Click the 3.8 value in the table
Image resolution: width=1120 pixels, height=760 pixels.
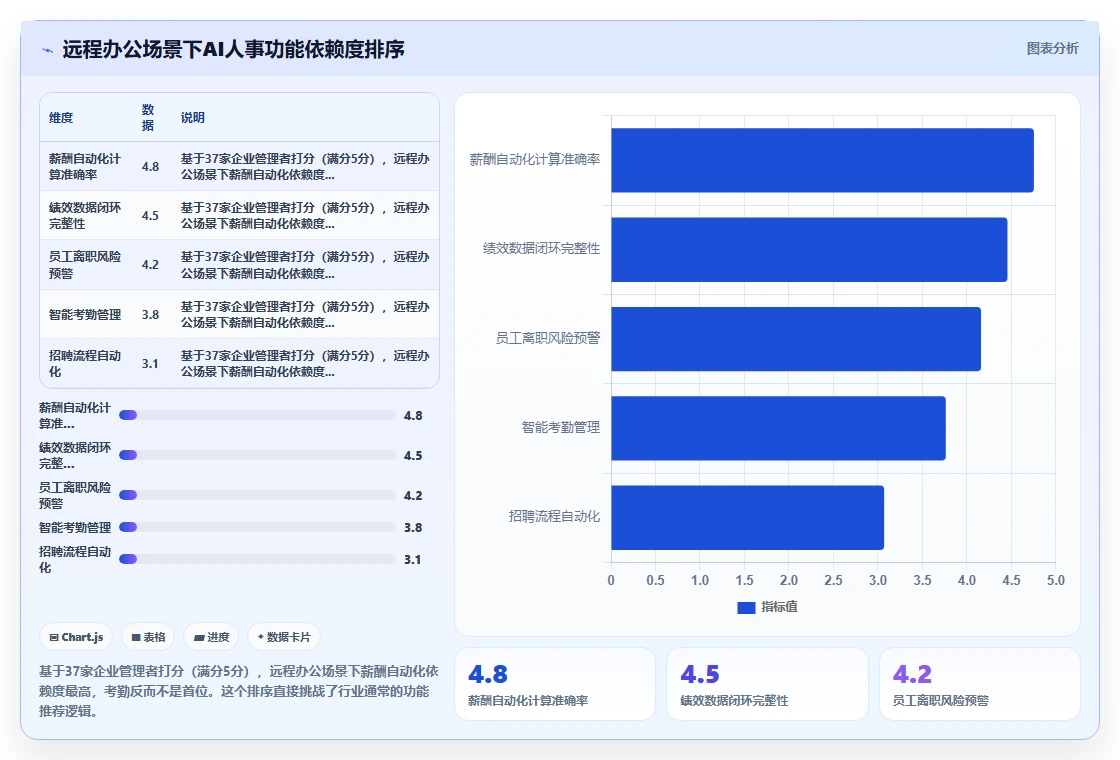point(150,314)
